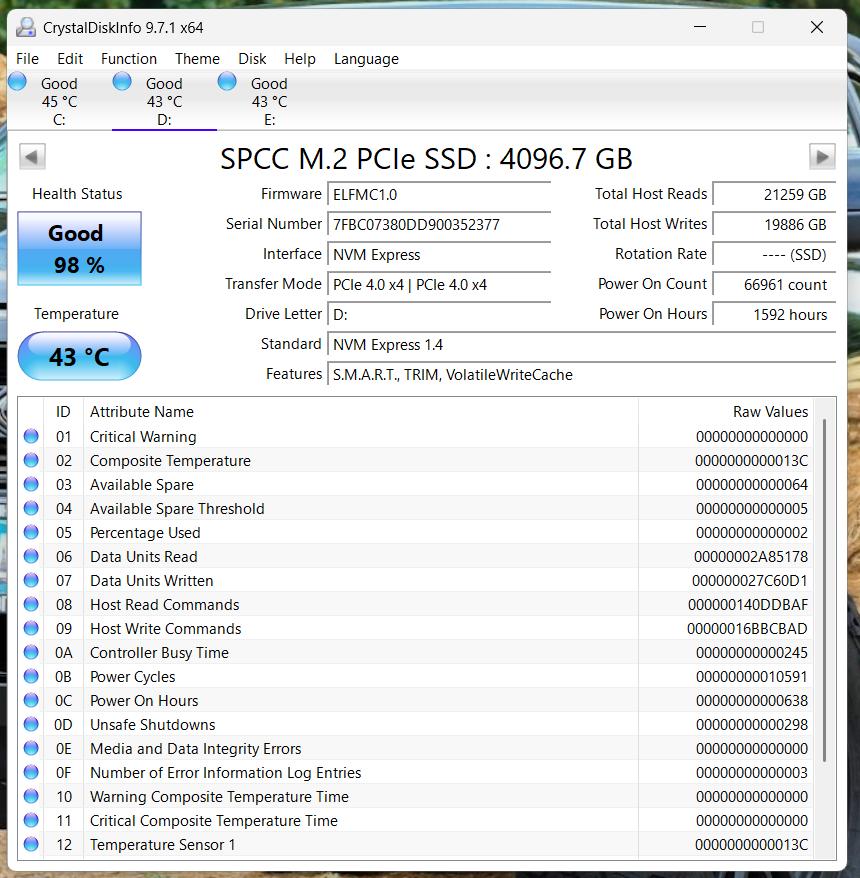Switch to drive E: disk tab

(x=269, y=101)
